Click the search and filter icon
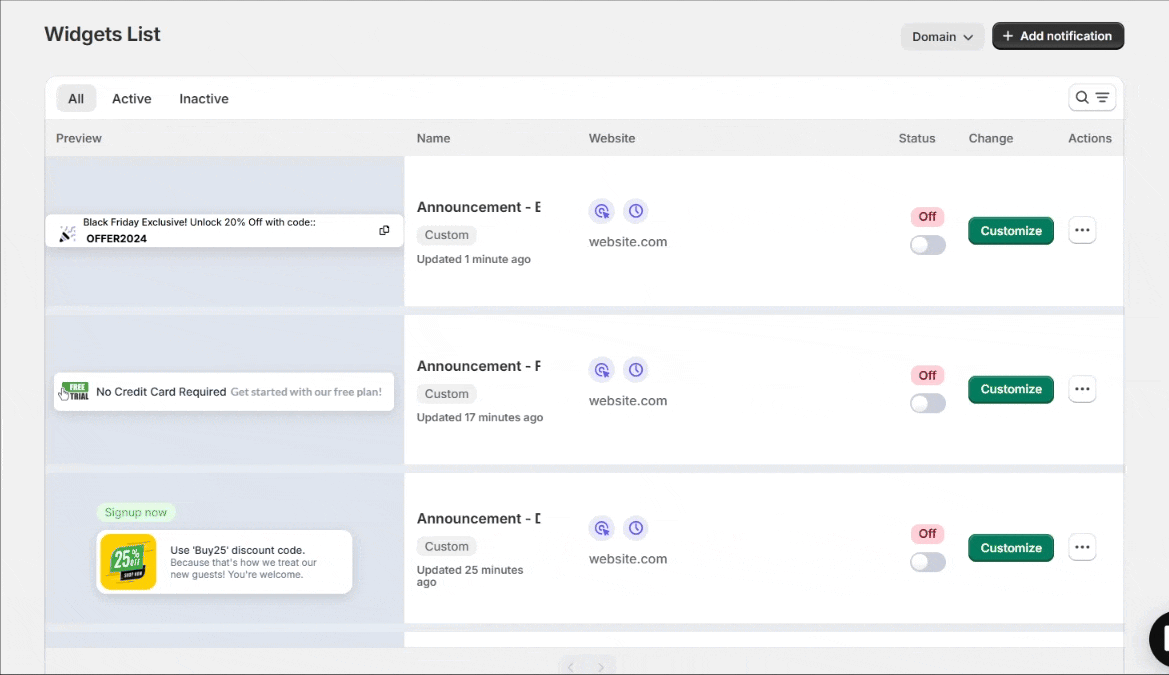 click(x=1092, y=98)
